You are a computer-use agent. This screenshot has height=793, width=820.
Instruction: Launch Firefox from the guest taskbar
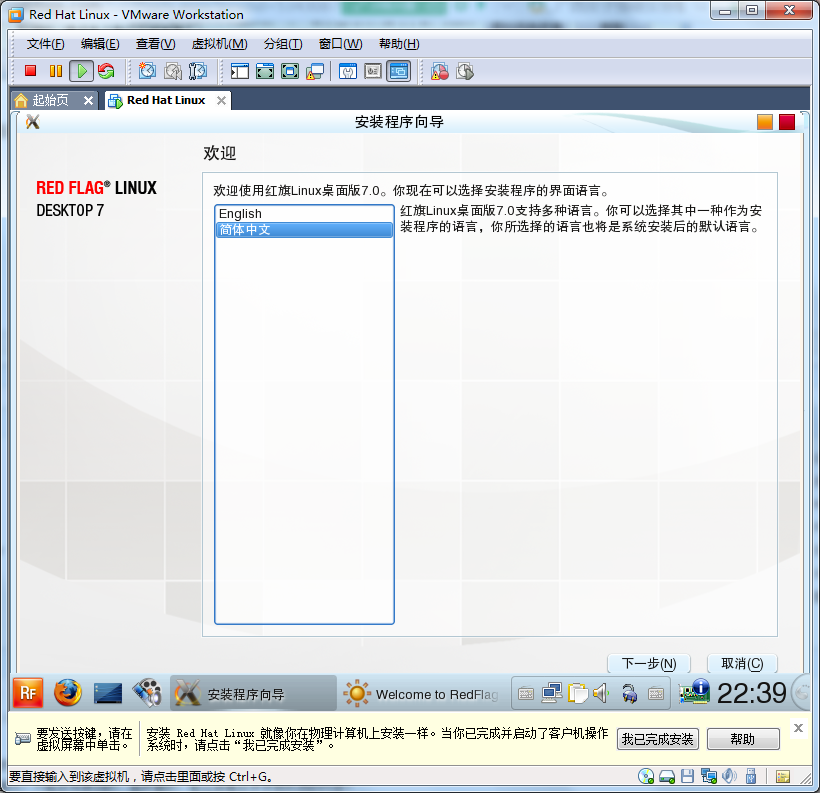67,693
